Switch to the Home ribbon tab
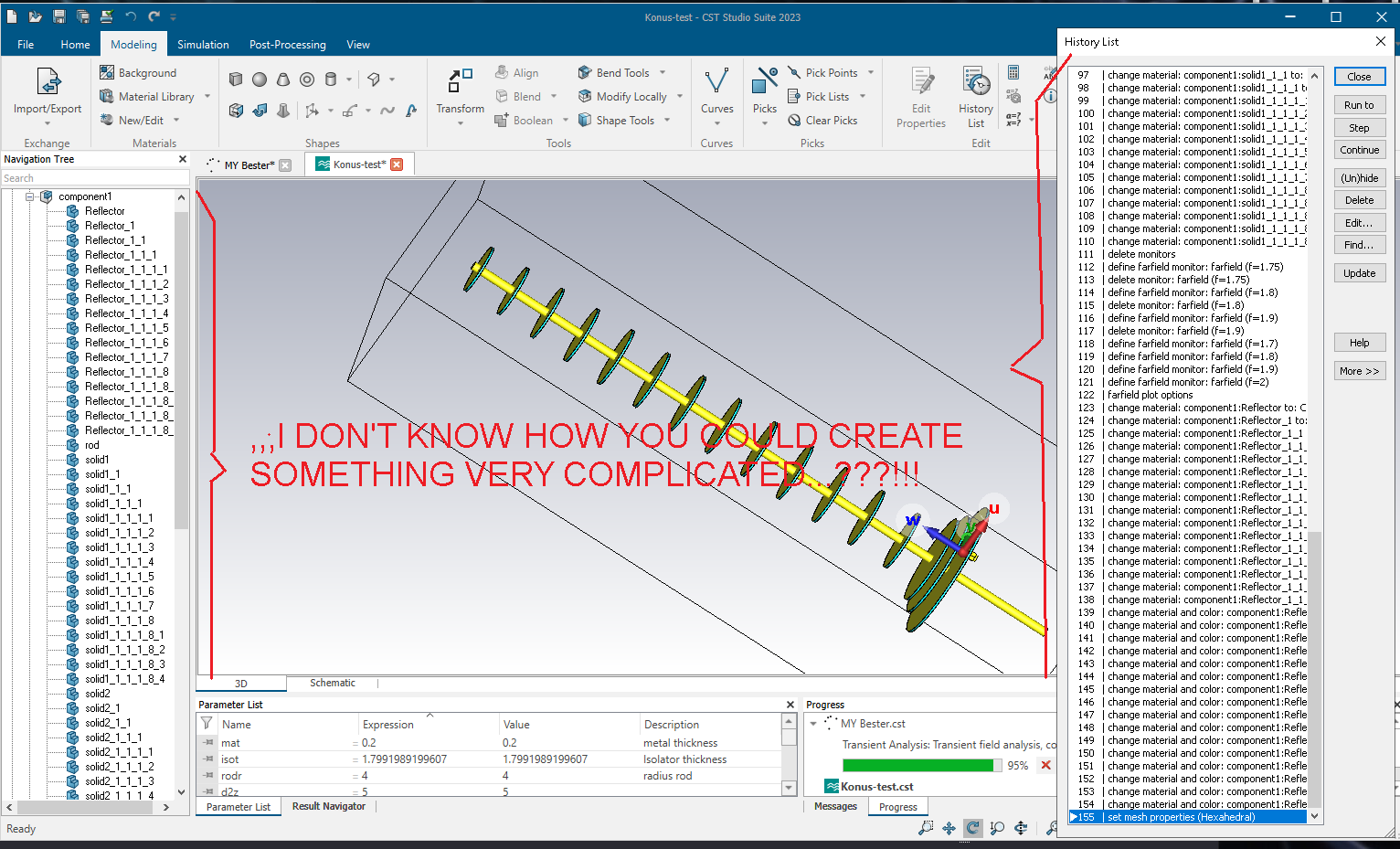This screenshot has height=849, width=1400. [75, 44]
